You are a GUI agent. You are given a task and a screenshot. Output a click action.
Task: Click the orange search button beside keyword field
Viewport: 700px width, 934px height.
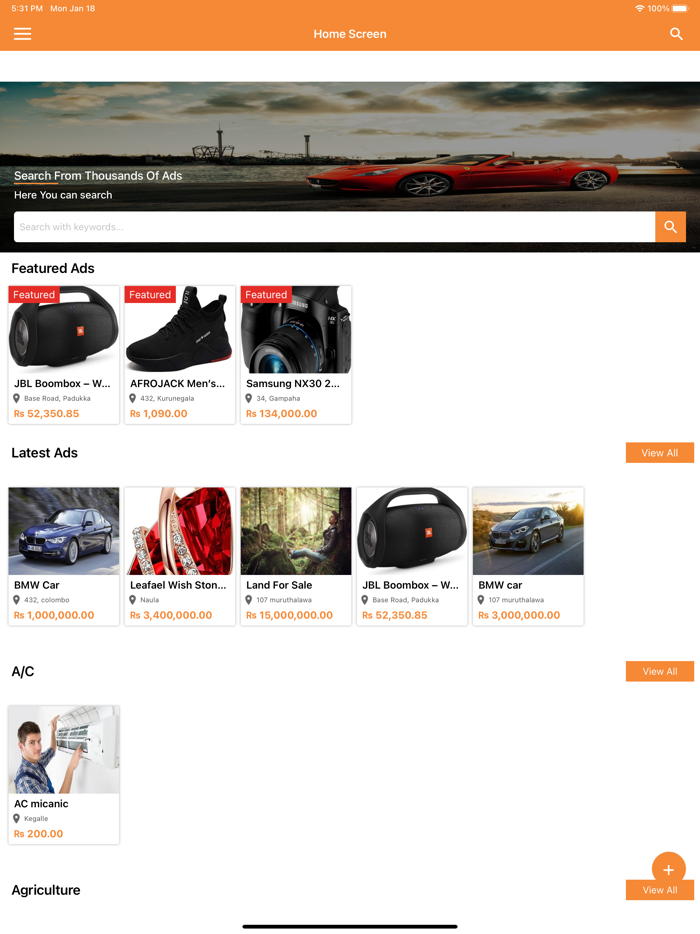[670, 227]
